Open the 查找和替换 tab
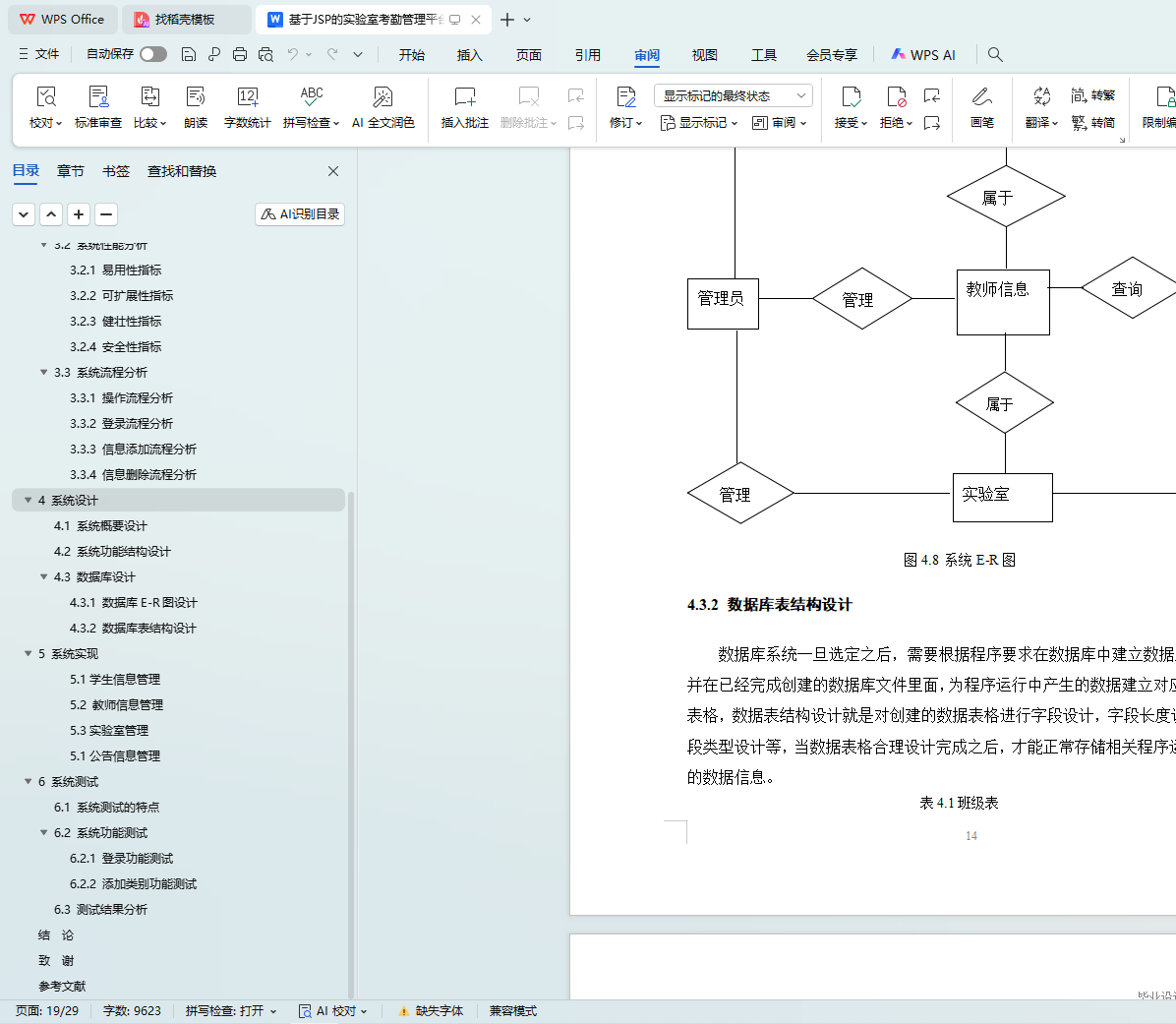 182,171
